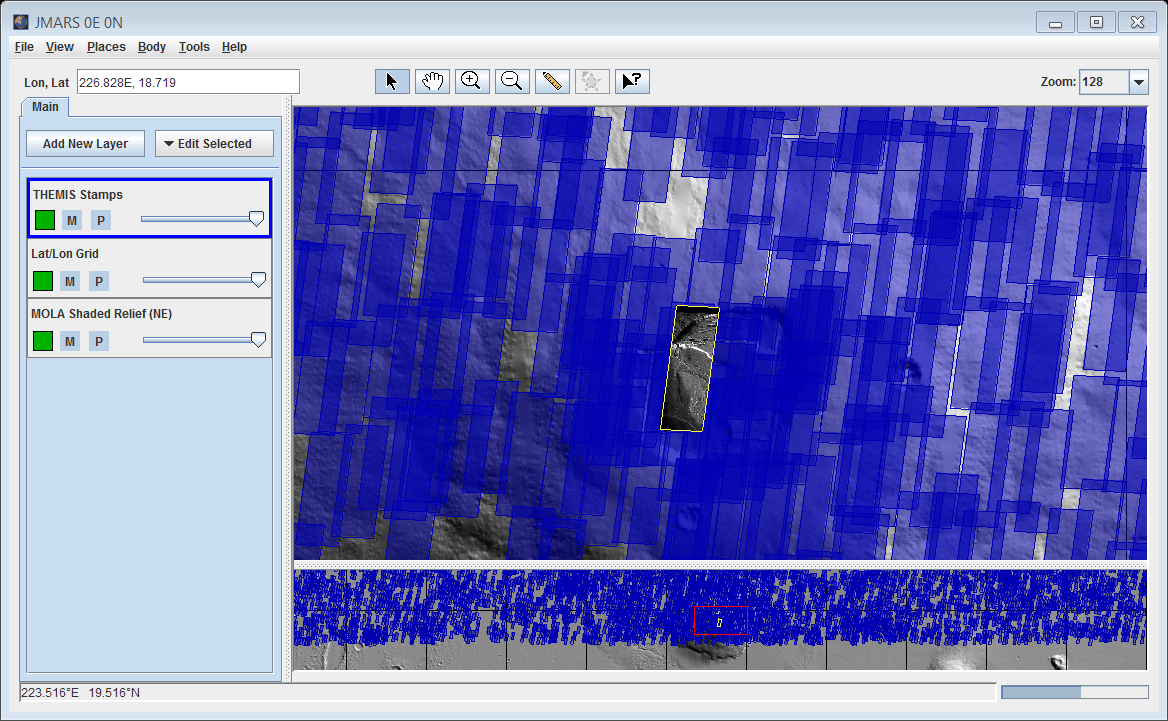Adjust THEMIS Stamps opacity slider
Screen dimensions: 1168x721
[x=202, y=219]
